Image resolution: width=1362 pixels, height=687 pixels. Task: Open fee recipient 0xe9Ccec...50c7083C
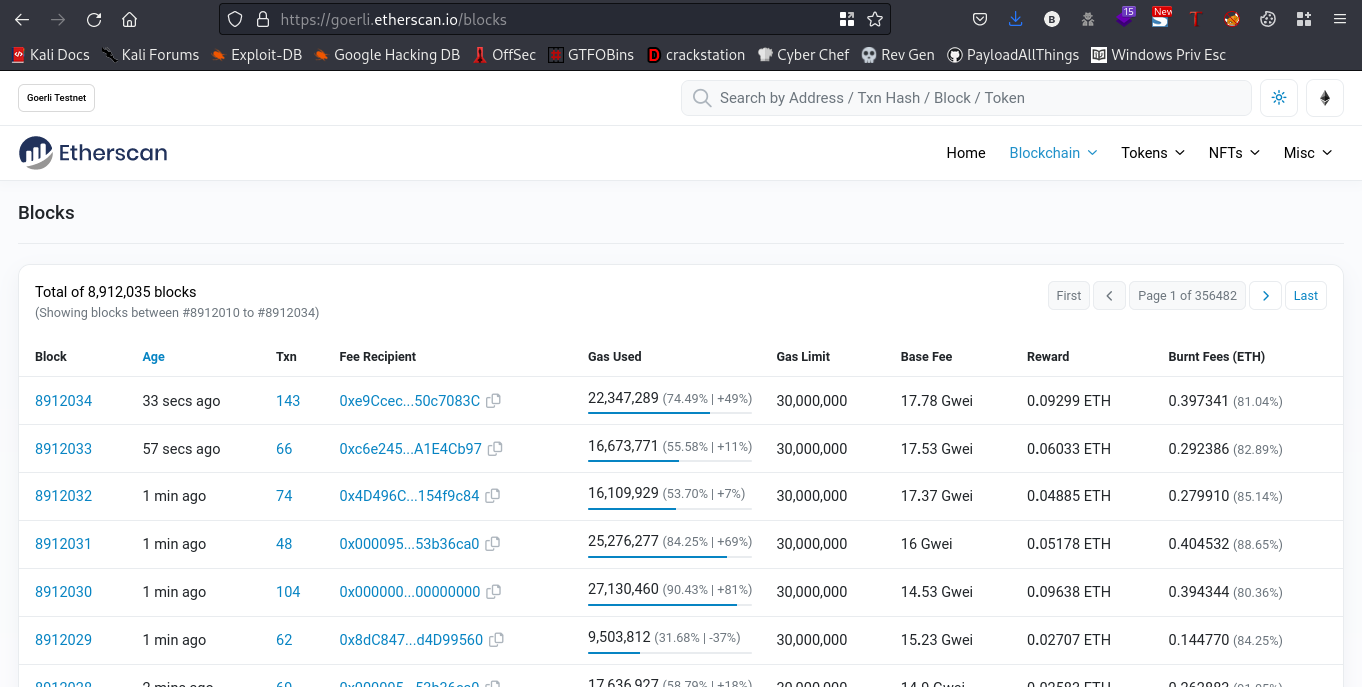point(410,401)
